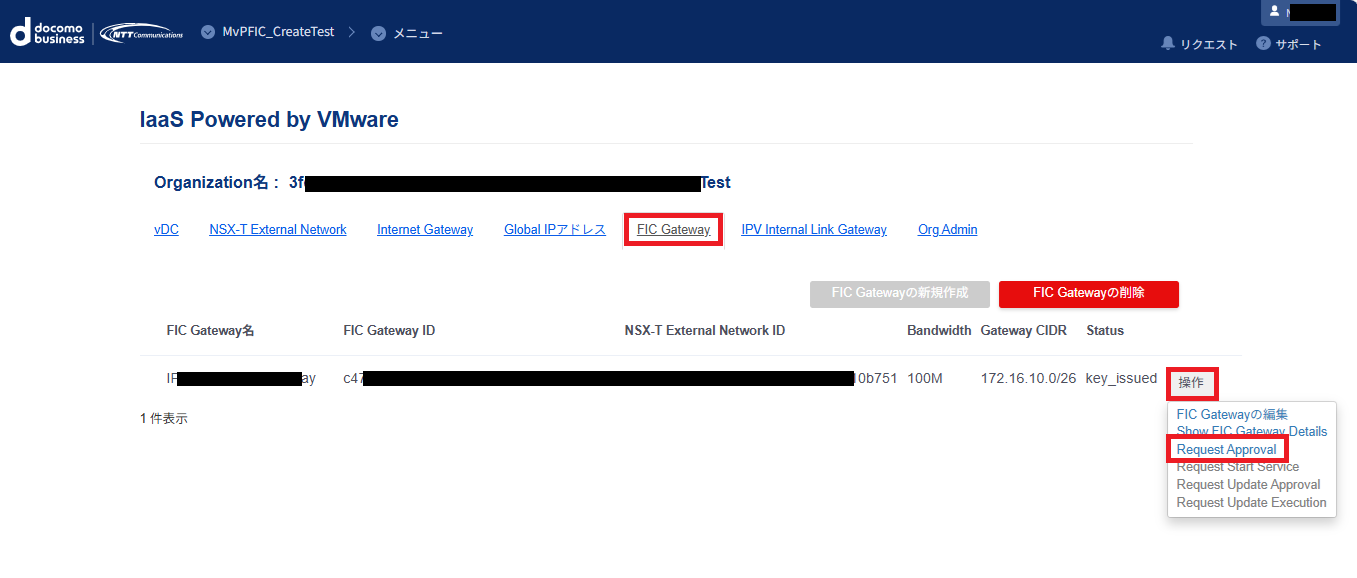Click the メニュー text in header

pyautogui.click(x=418, y=33)
